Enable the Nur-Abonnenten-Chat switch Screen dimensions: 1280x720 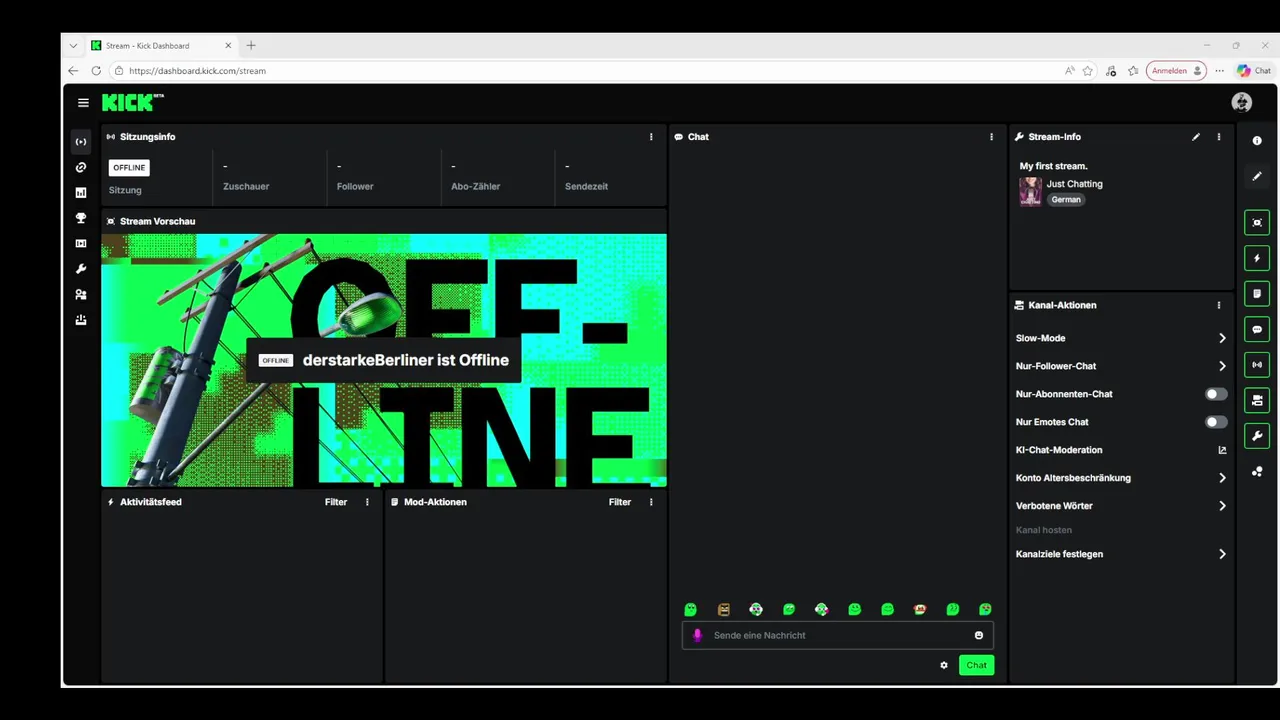(1216, 394)
